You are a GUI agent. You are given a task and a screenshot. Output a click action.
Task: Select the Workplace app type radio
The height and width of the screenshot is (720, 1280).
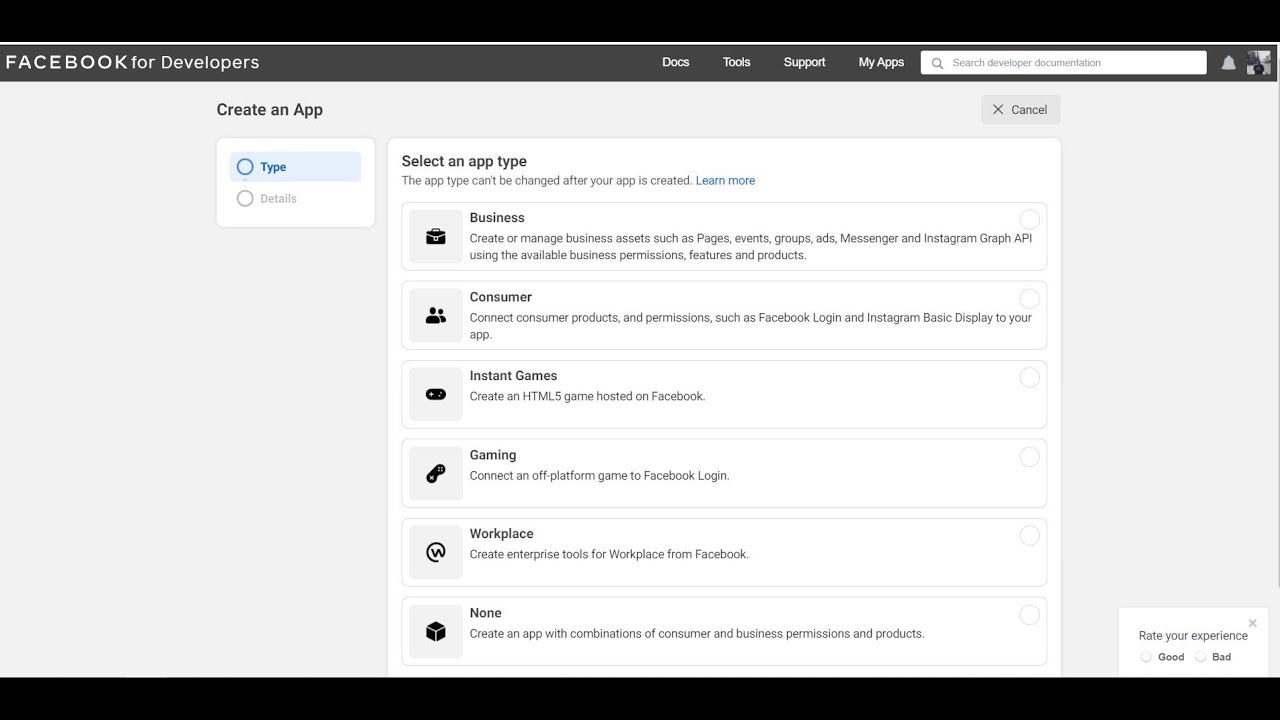pyautogui.click(x=1029, y=535)
